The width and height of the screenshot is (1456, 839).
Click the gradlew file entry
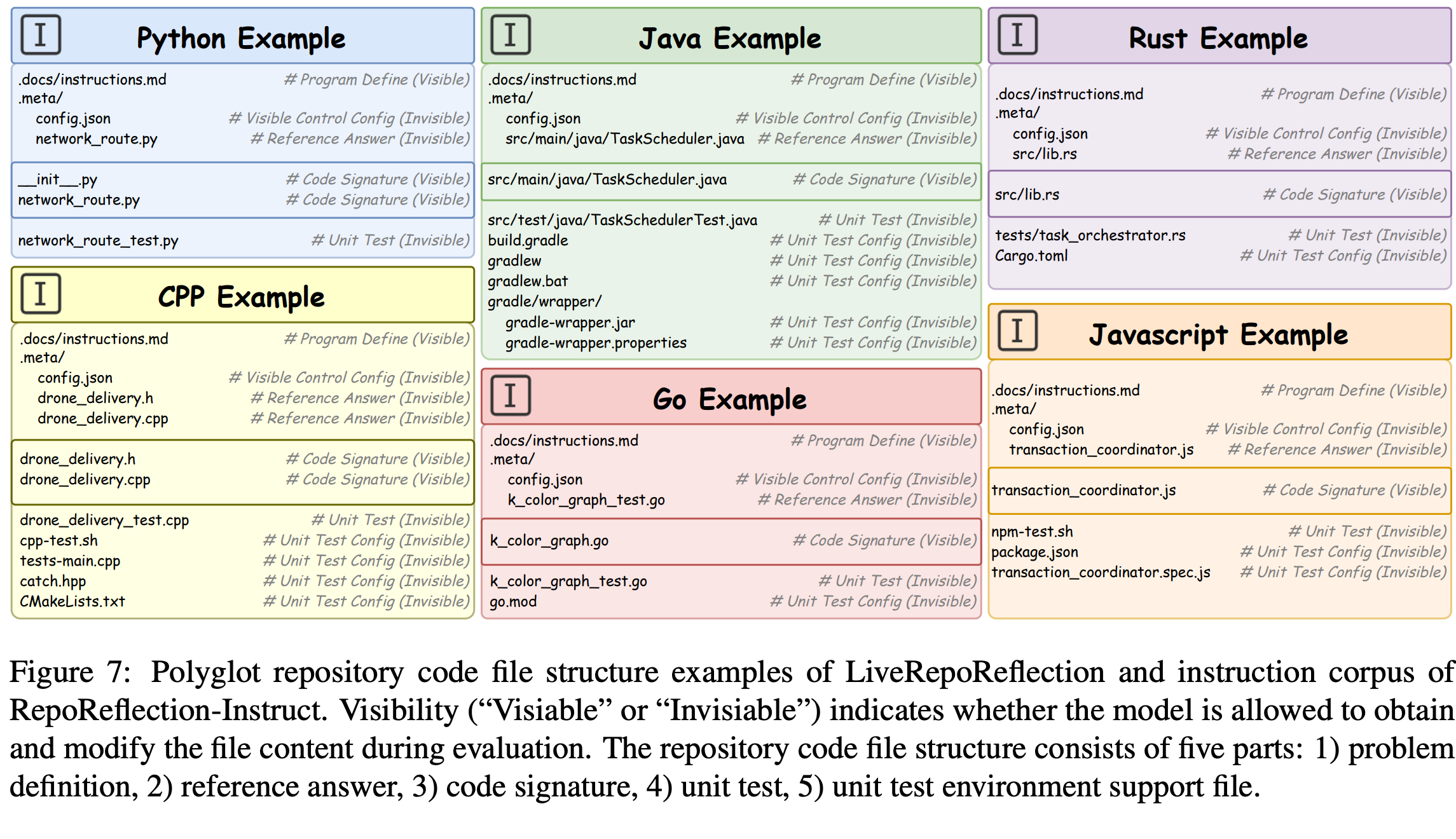click(x=514, y=261)
